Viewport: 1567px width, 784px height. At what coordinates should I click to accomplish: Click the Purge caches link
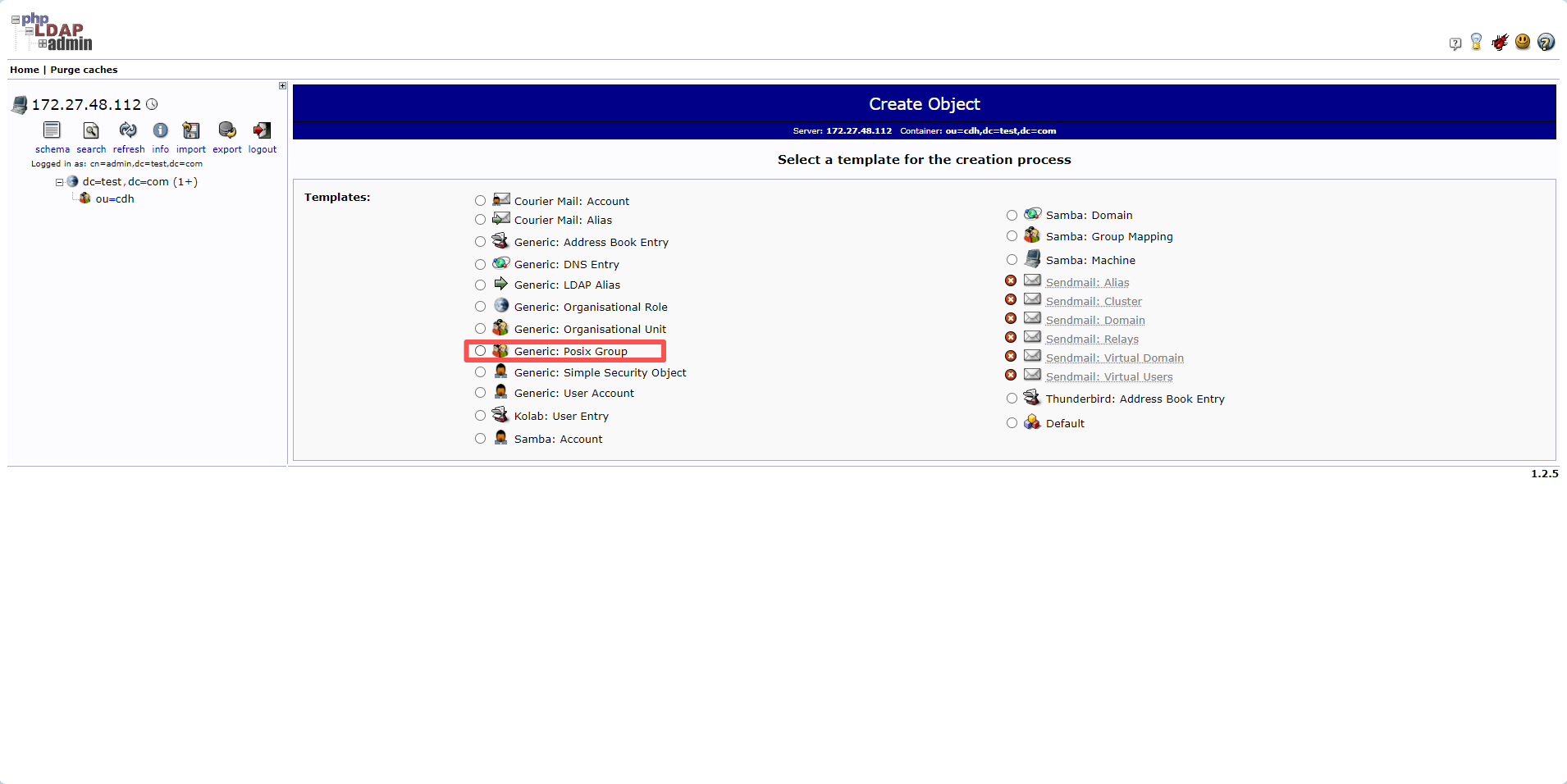click(x=84, y=70)
